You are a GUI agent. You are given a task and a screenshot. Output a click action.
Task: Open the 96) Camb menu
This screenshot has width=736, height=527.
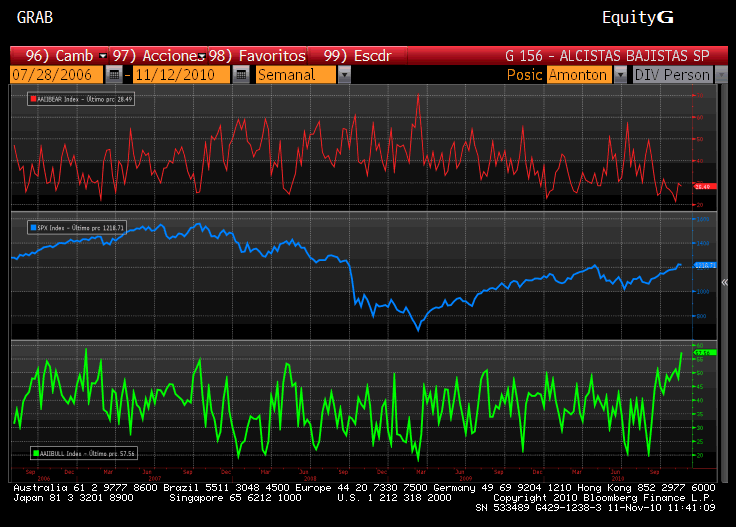(59, 56)
